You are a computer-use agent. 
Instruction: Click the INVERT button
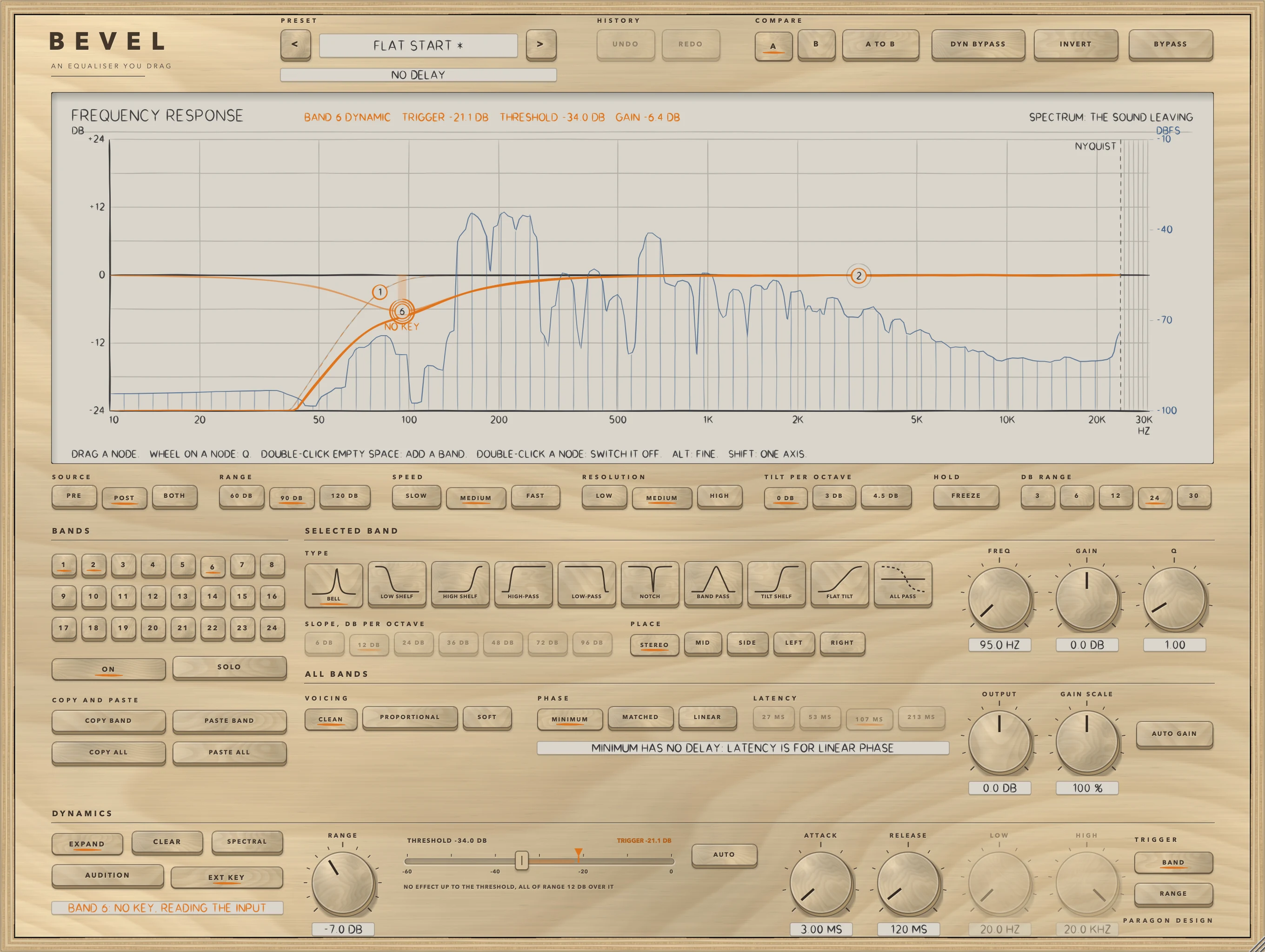[1076, 44]
